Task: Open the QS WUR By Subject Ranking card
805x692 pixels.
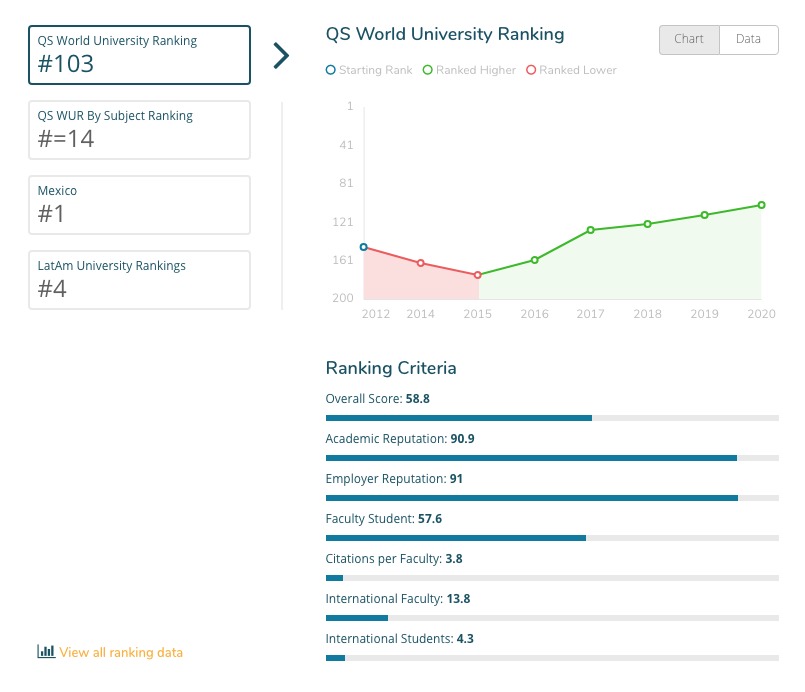Action: pyautogui.click(x=139, y=130)
